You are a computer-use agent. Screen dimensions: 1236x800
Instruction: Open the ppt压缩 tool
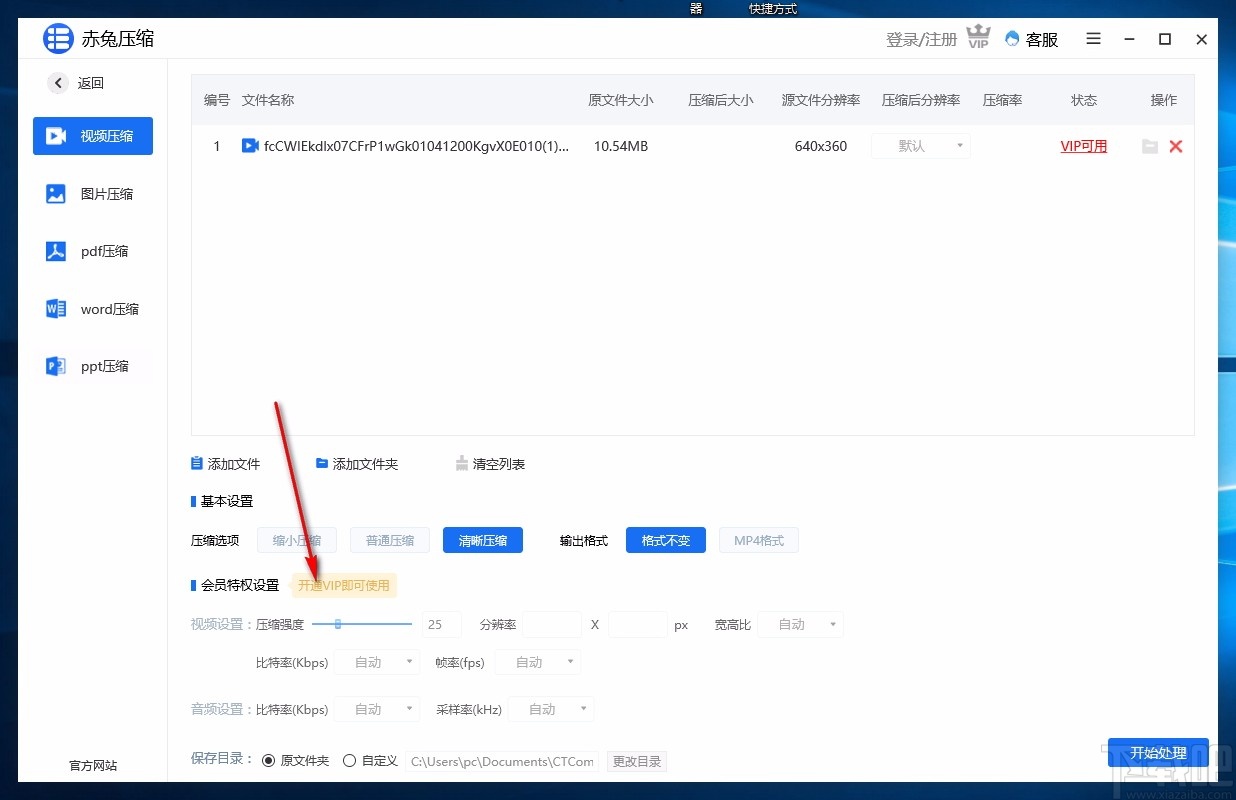93,365
